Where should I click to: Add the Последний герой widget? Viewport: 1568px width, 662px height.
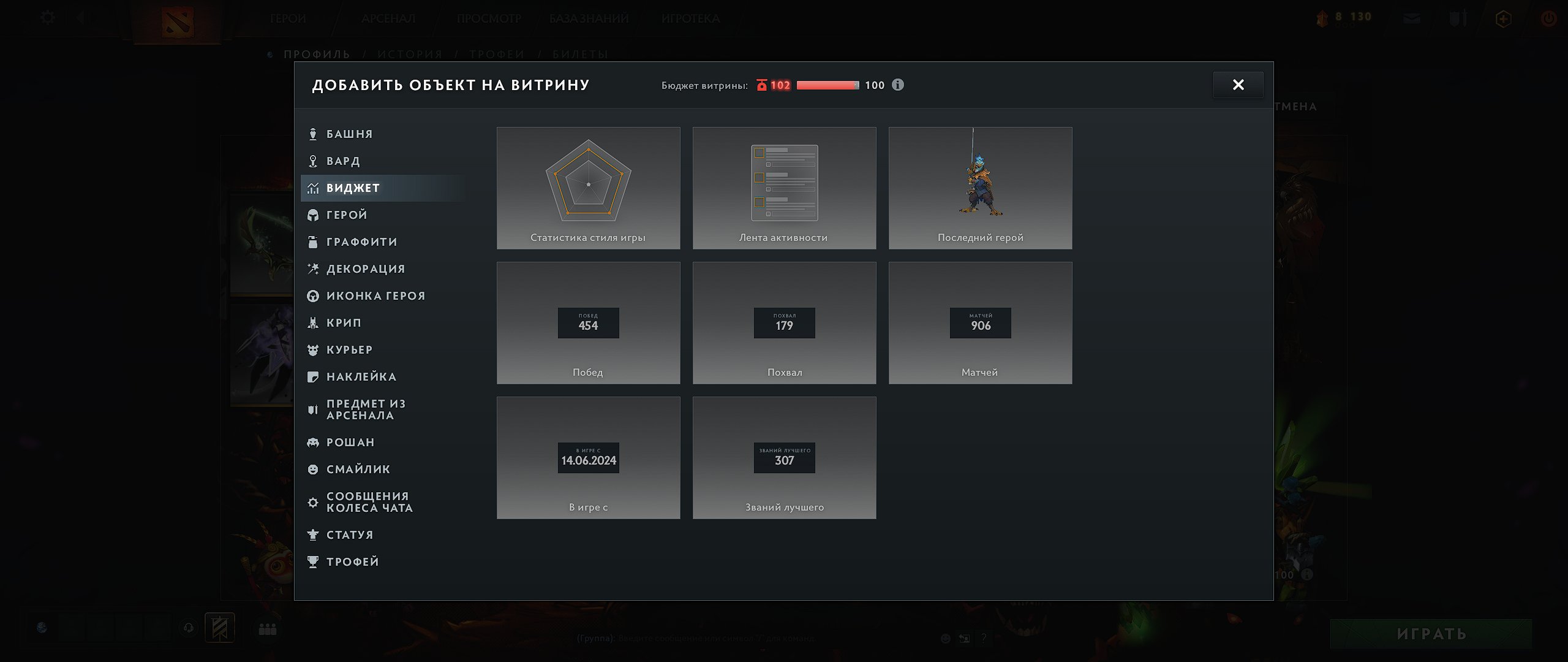pyautogui.click(x=981, y=188)
